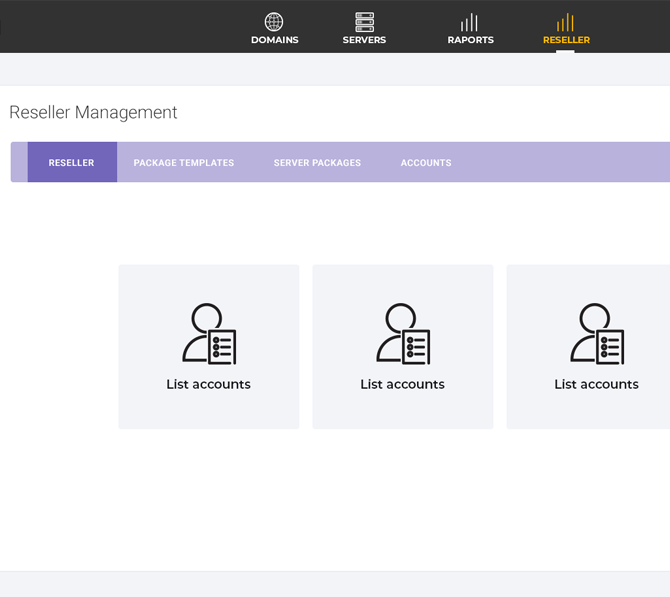Click the Domains globe icon

(274, 22)
